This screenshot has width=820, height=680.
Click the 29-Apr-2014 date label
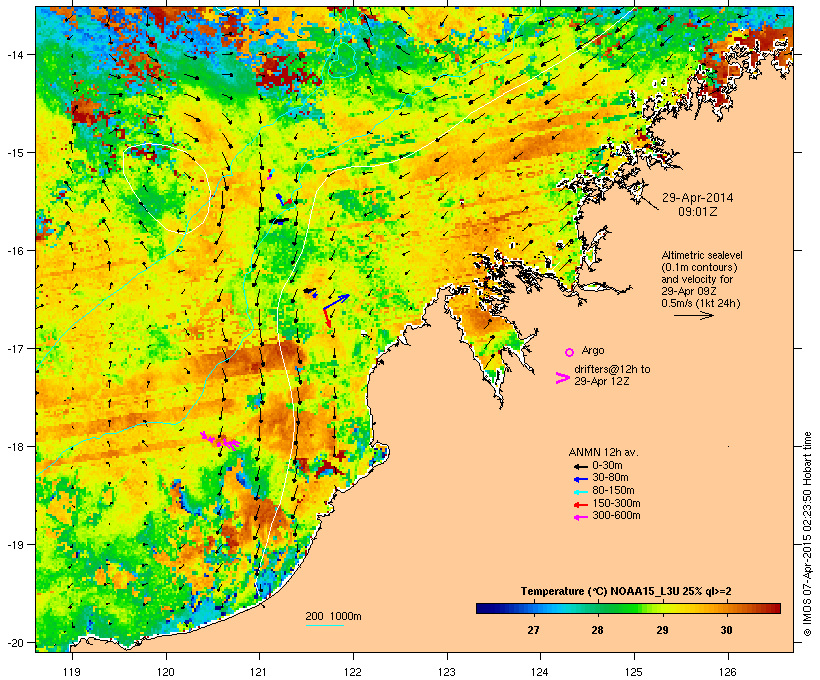pos(698,198)
